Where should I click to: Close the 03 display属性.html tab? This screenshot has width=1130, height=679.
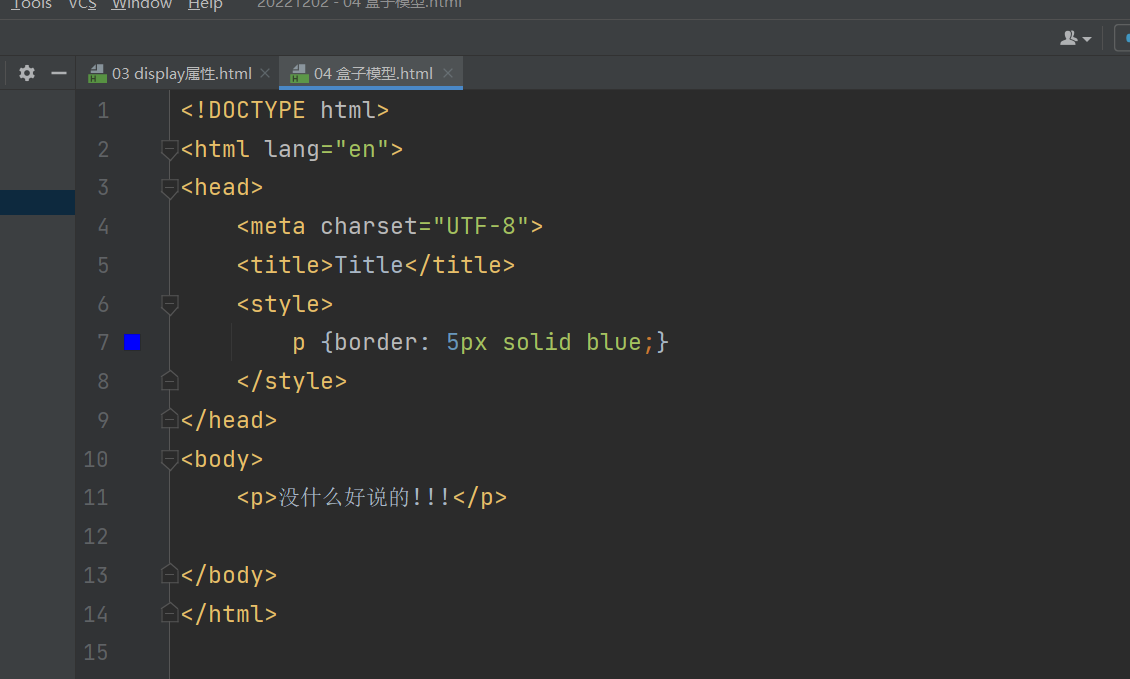click(265, 73)
